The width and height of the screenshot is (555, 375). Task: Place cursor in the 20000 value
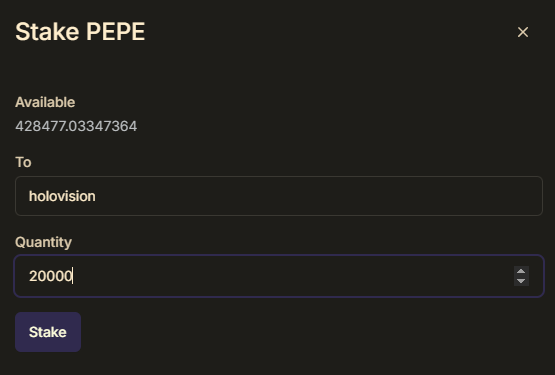point(50,276)
